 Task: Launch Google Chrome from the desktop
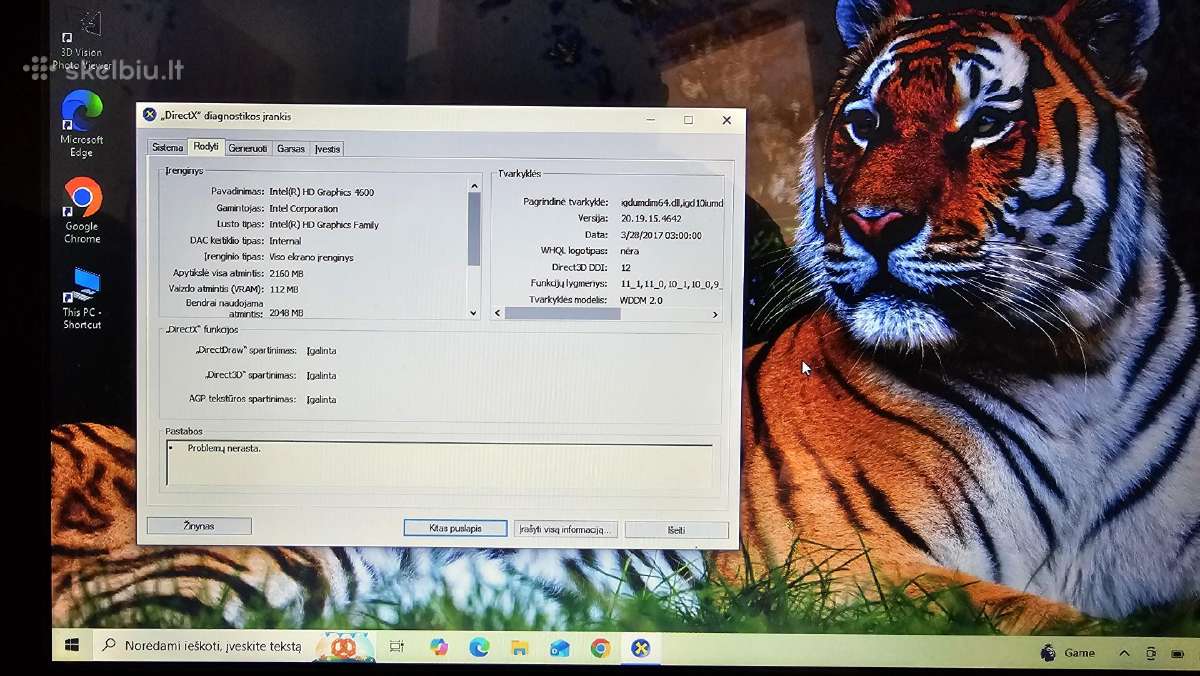[82, 211]
